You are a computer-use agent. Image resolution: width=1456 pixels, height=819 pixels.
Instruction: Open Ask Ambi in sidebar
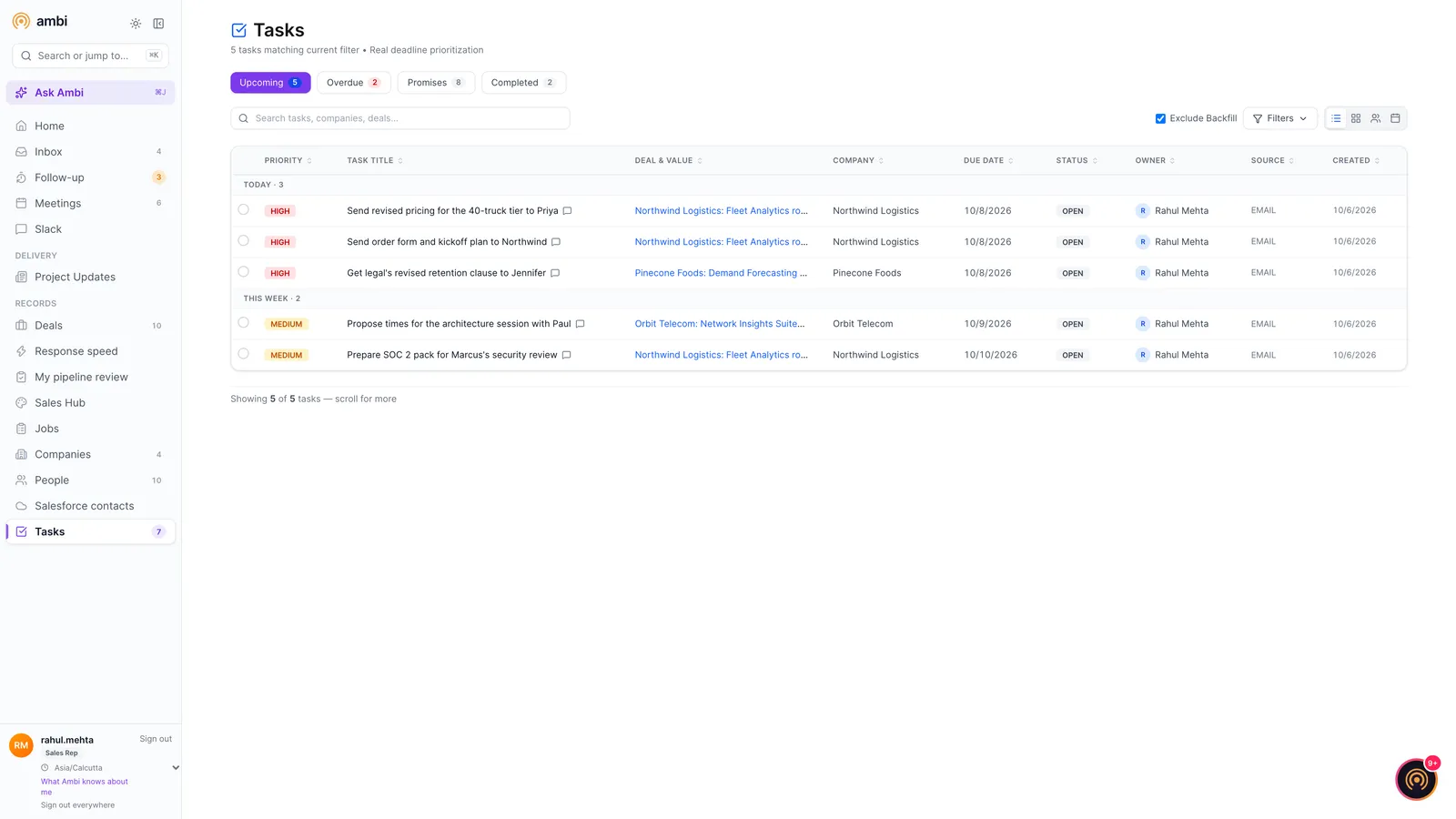(90, 93)
